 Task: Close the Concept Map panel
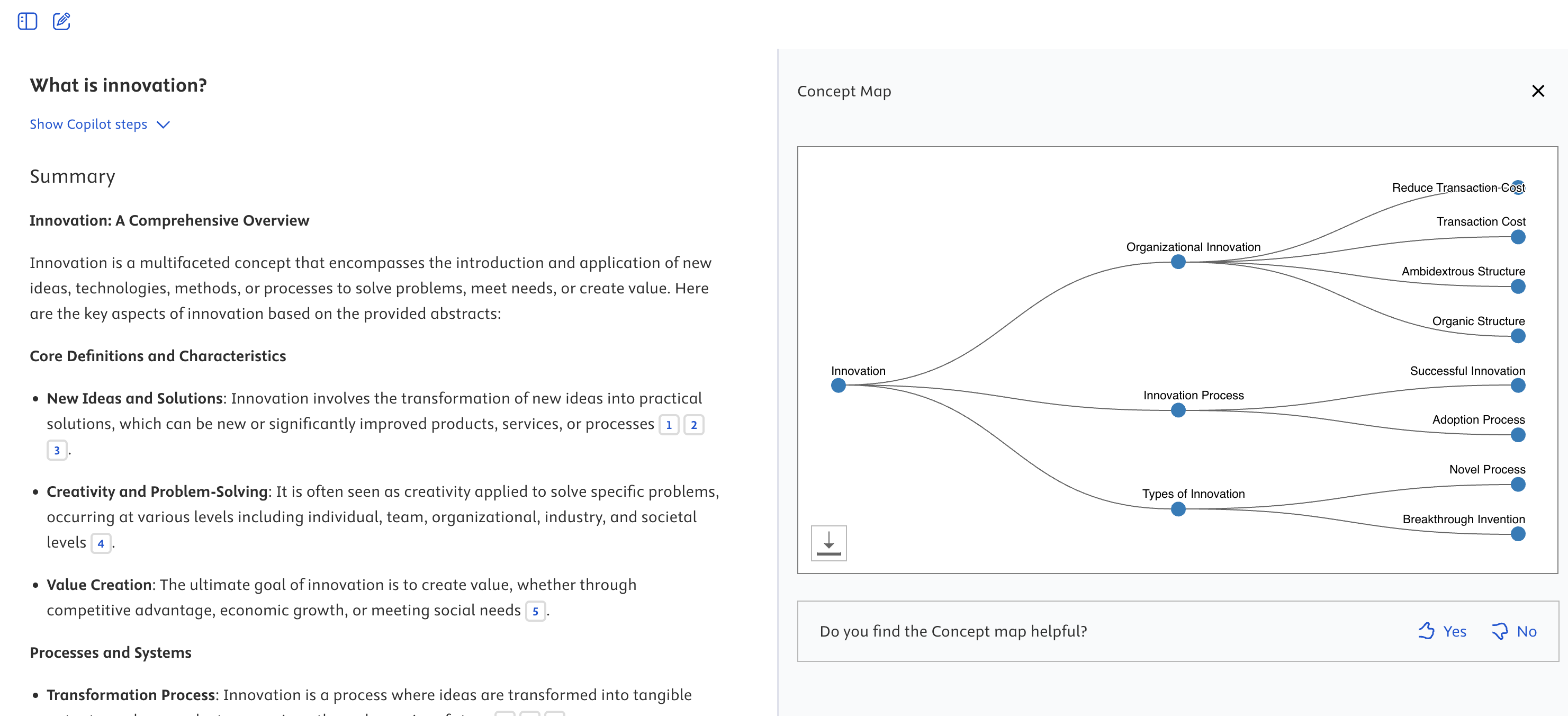pos(1538,91)
